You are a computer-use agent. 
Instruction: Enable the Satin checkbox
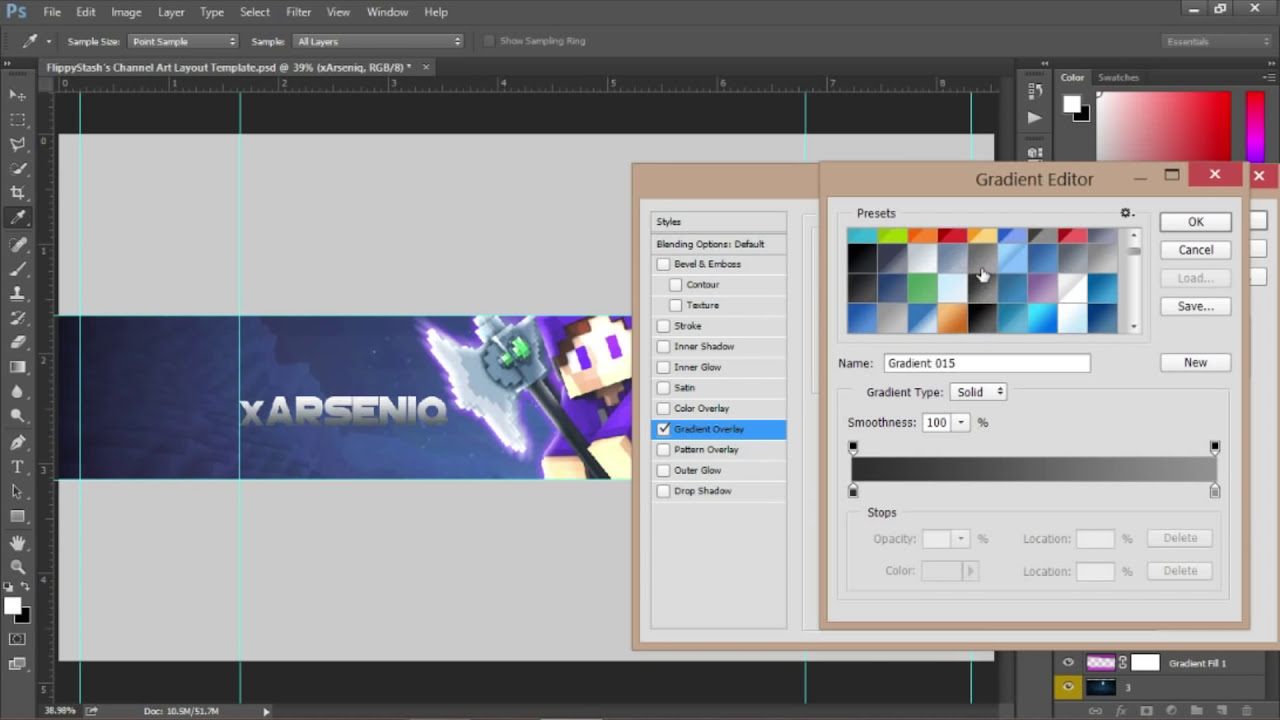[663, 388]
